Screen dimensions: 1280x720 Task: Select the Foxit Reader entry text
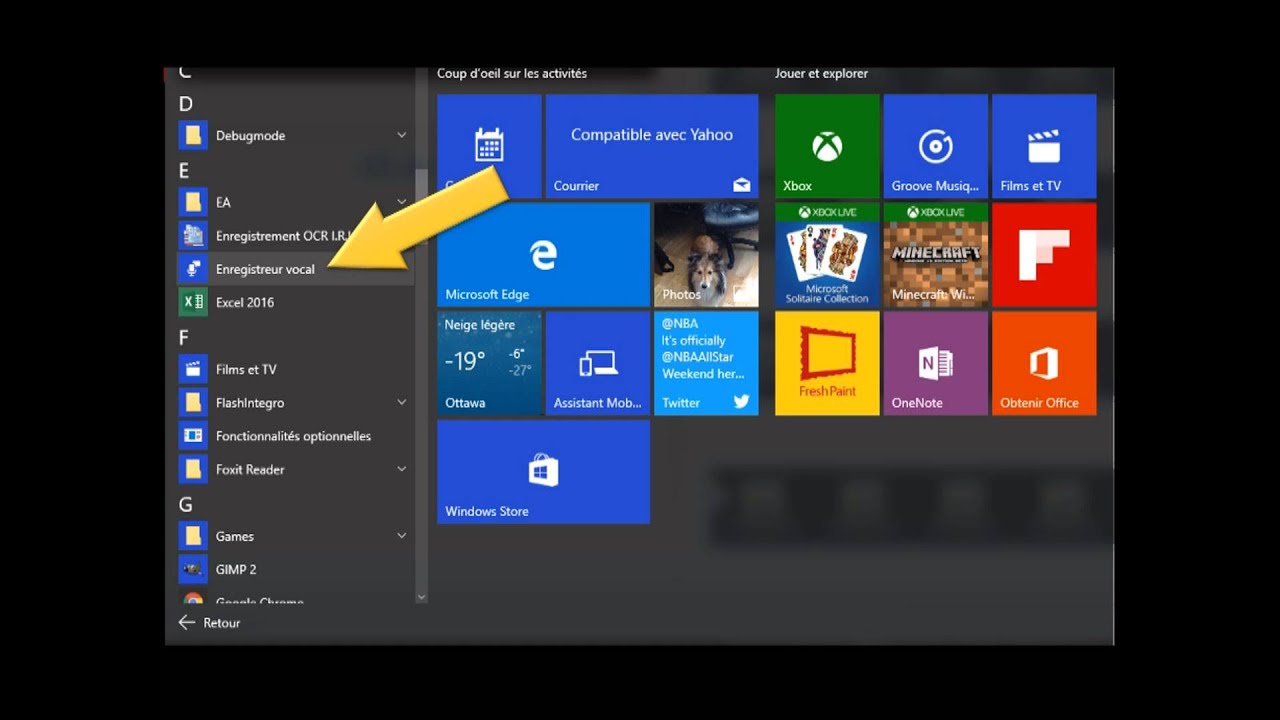[x=250, y=469]
